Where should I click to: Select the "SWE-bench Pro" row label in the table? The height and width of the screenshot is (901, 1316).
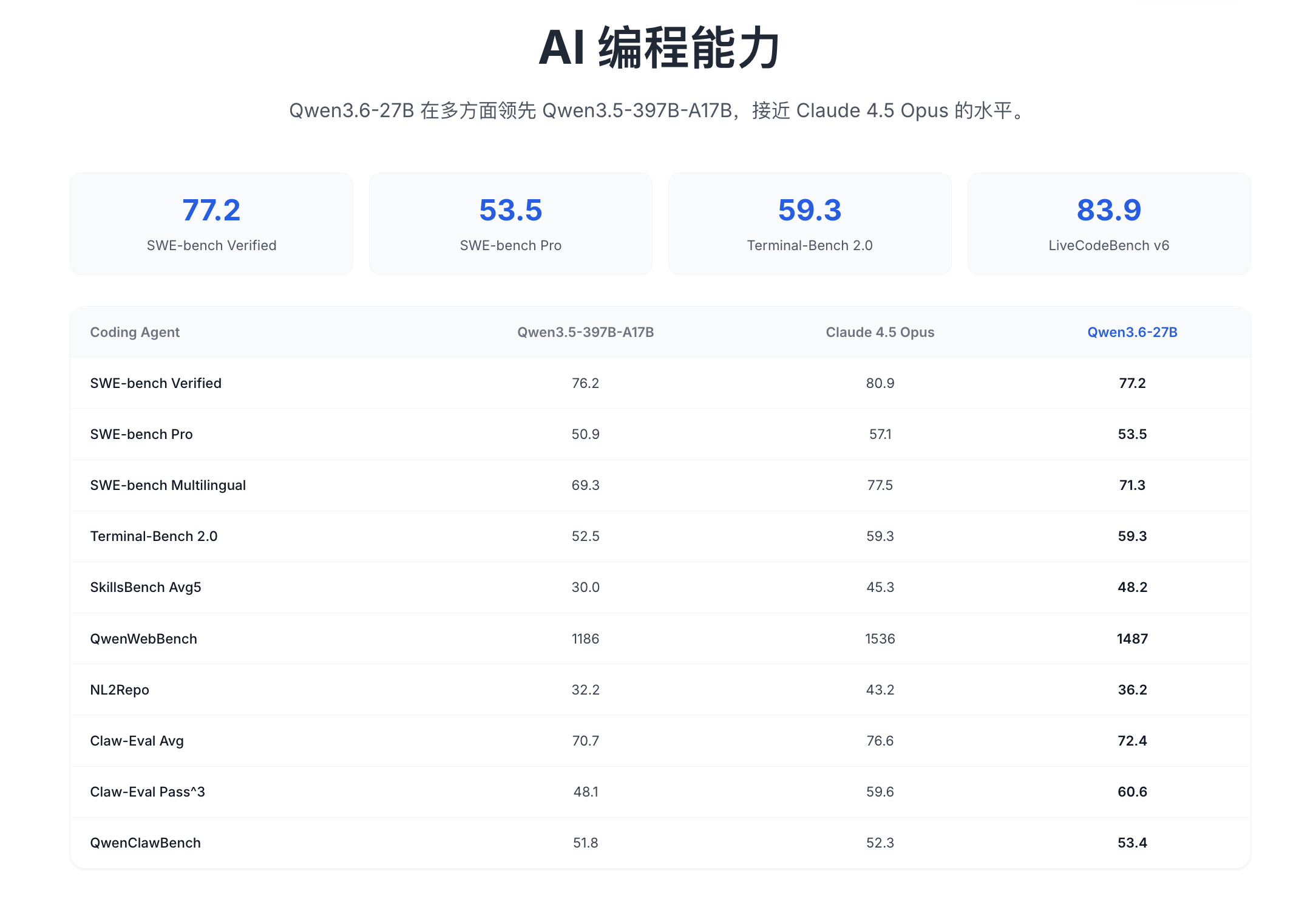click(141, 434)
